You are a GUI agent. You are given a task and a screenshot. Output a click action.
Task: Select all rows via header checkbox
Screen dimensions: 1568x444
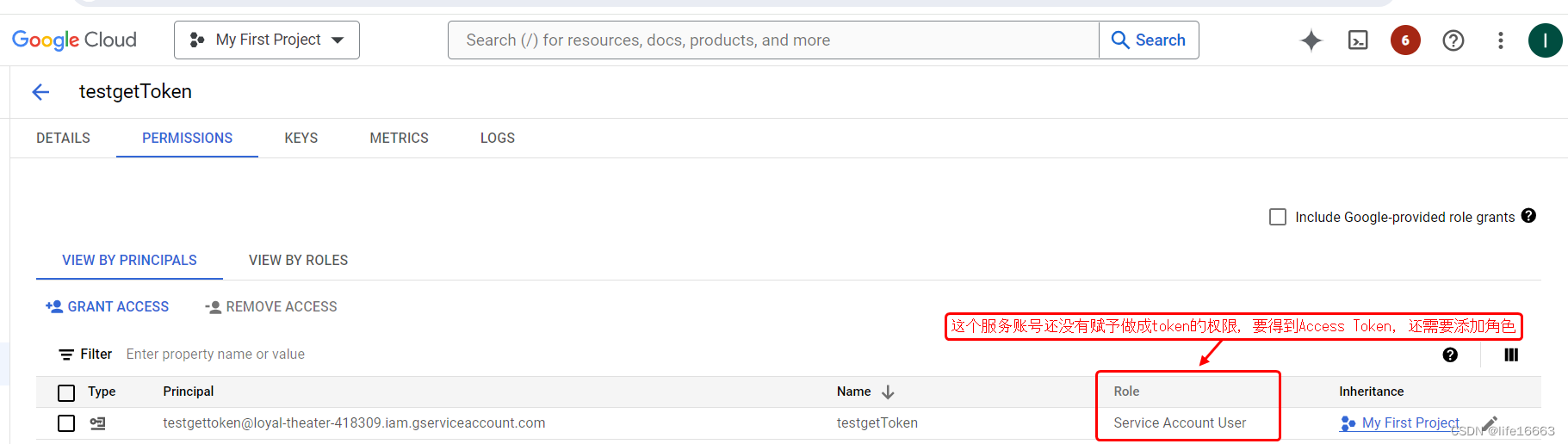[x=66, y=392]
